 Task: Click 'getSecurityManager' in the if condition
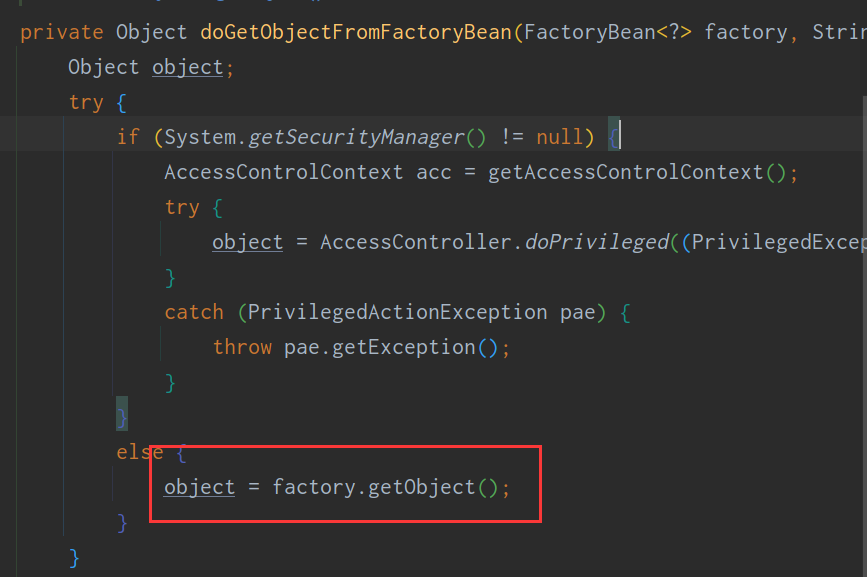point(356,137)
